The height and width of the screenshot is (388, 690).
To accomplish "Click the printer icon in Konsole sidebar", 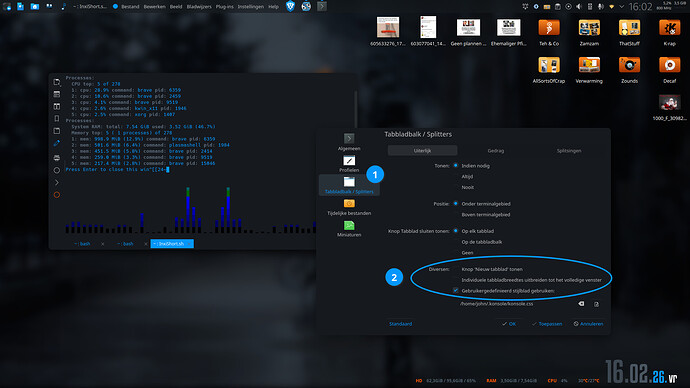I will [x=57, y=157].
